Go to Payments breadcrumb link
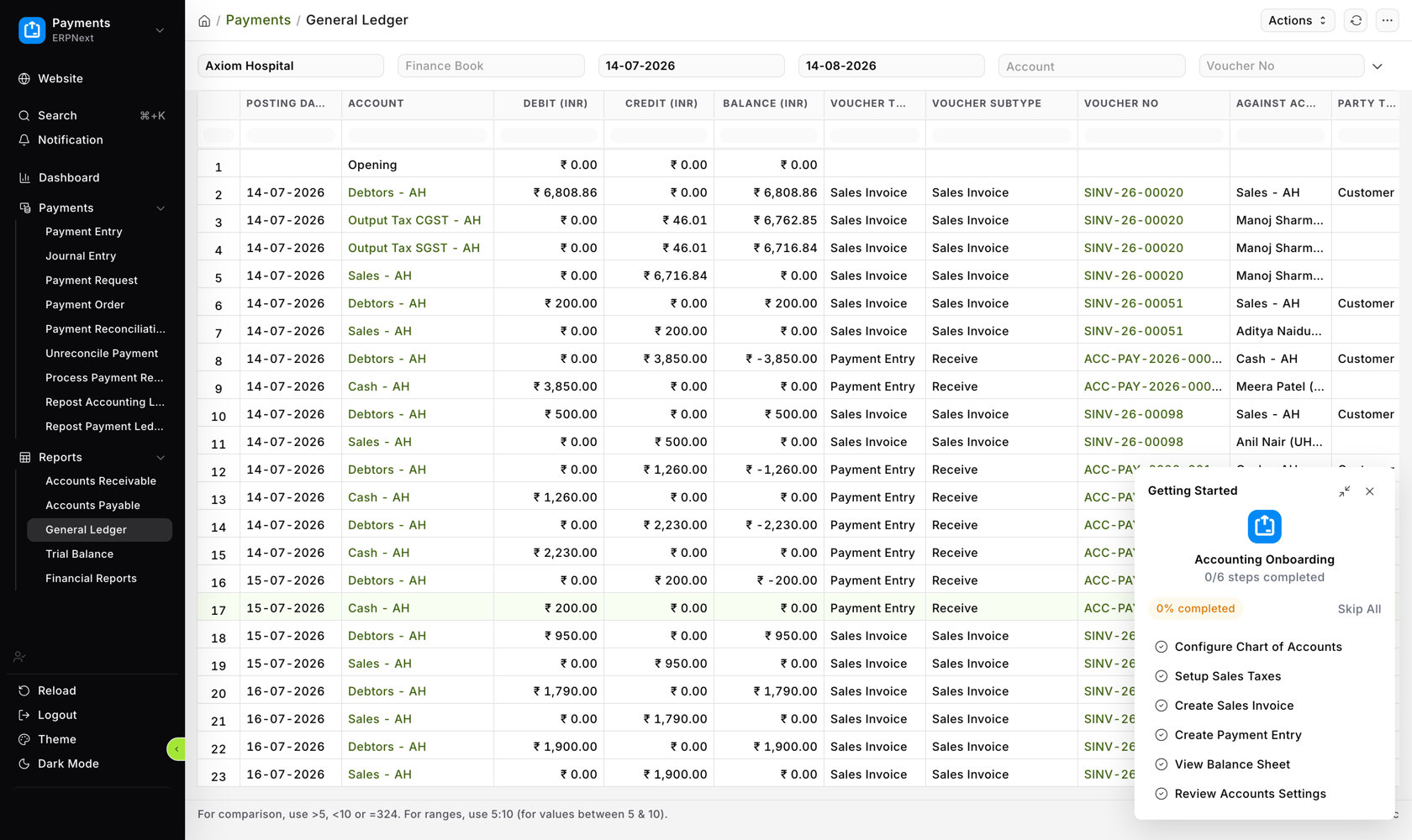Viewport: 1412px width, 840px height. [258, 20]
